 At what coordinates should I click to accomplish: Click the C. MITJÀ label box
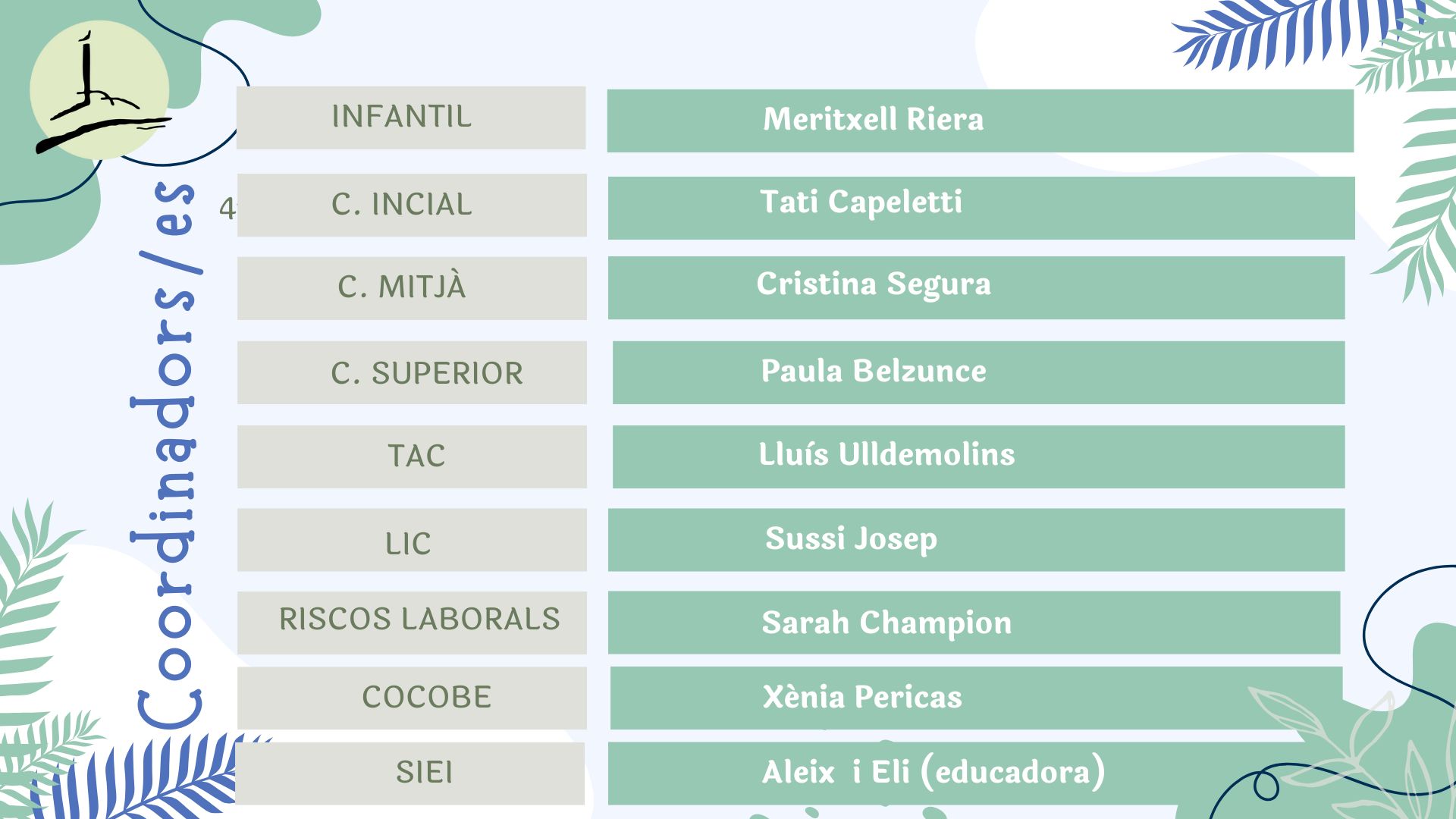click(411, 288)
